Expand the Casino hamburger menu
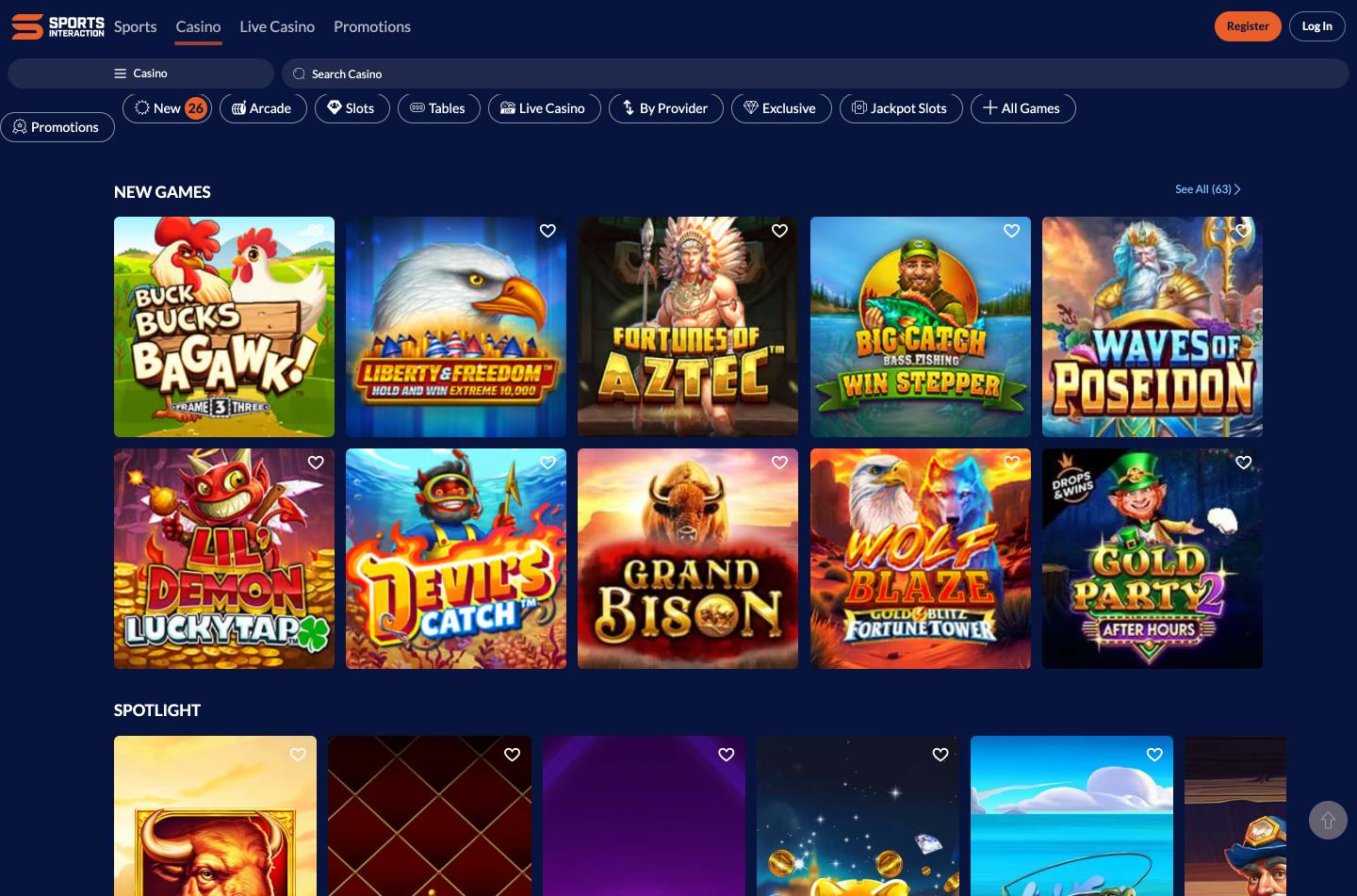The width and height of the screenshot is (1357, 896). click(140, 73)
